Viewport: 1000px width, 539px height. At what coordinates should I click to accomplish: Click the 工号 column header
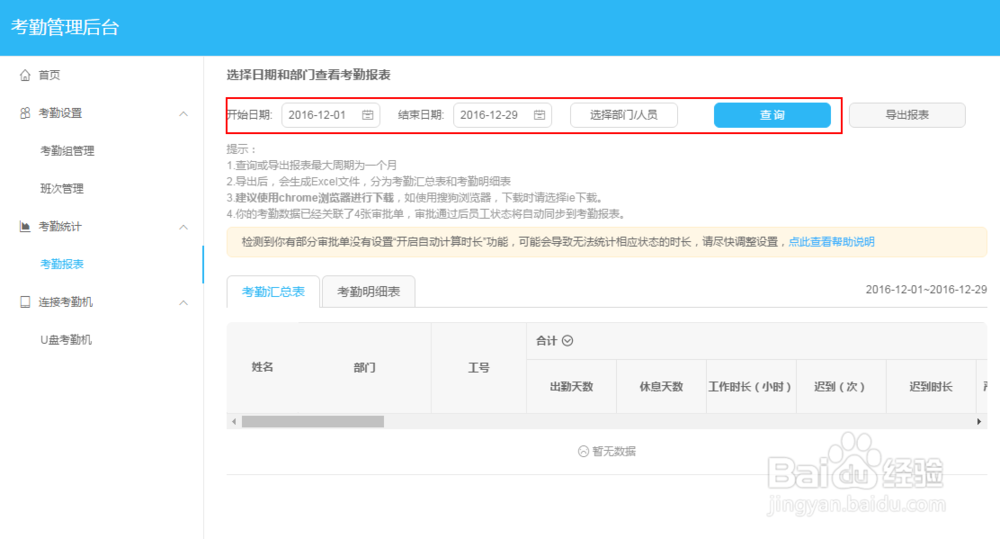pos(479,367)
